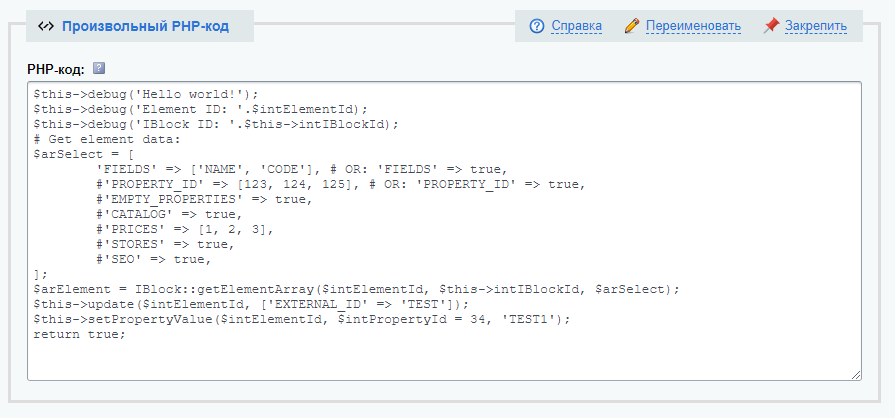
Task: Click the textarea resize handle corner
Action: (x=855, y=374)
